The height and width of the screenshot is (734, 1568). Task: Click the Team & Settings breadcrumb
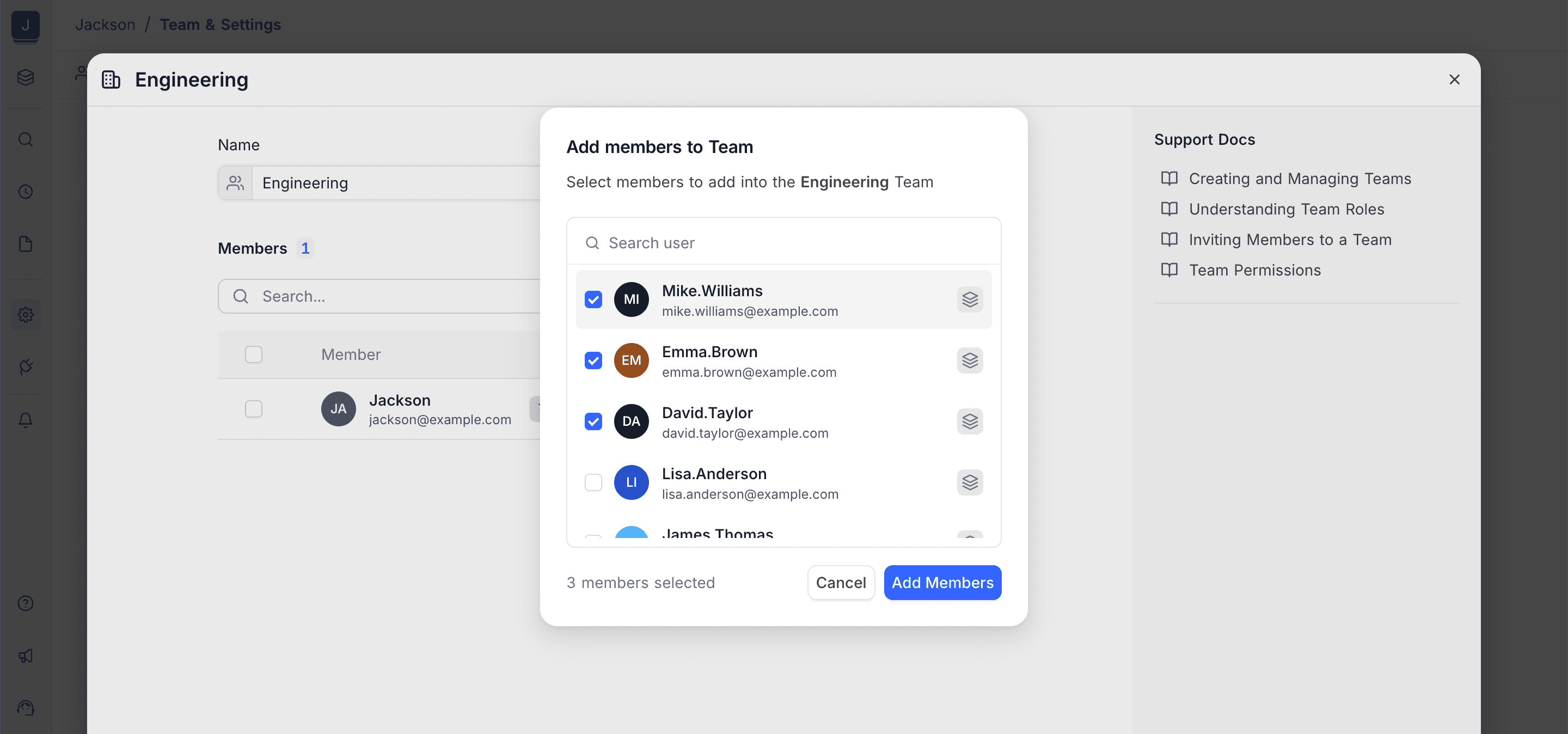click(x=220, y=25)
